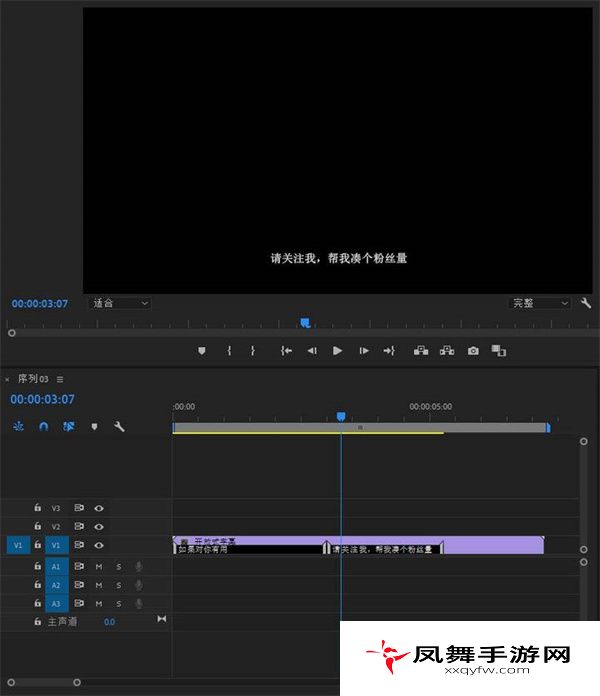600x696 pixels.
Task: Toggle V1 track targeting
Action: pyautogui.click(x=56, y=545)
